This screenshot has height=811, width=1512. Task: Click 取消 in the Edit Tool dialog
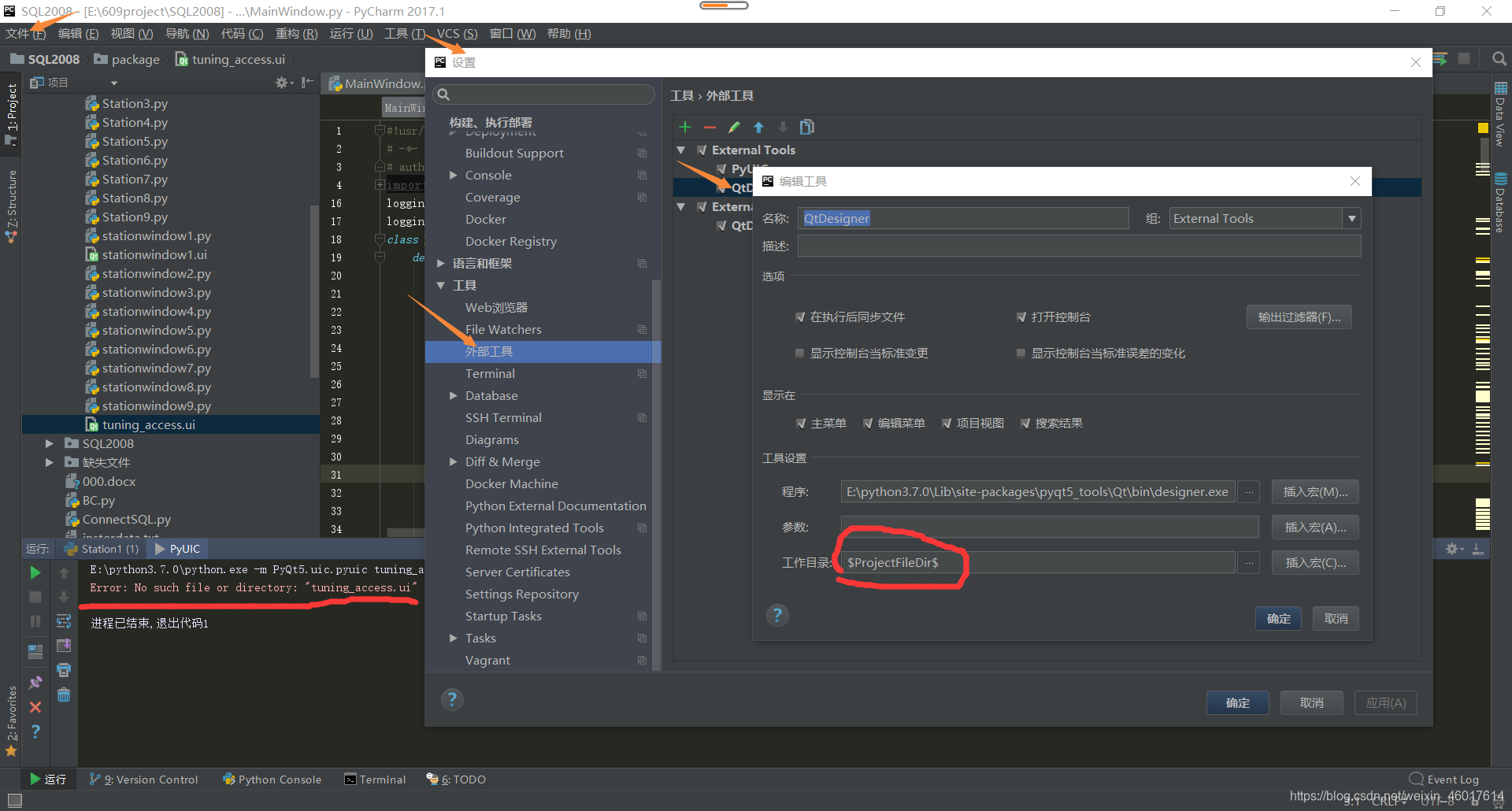1336,619
